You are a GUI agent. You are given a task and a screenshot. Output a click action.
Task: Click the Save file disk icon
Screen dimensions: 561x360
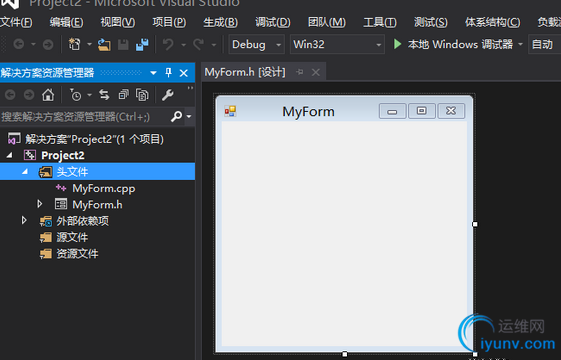(x=123, y=45)
